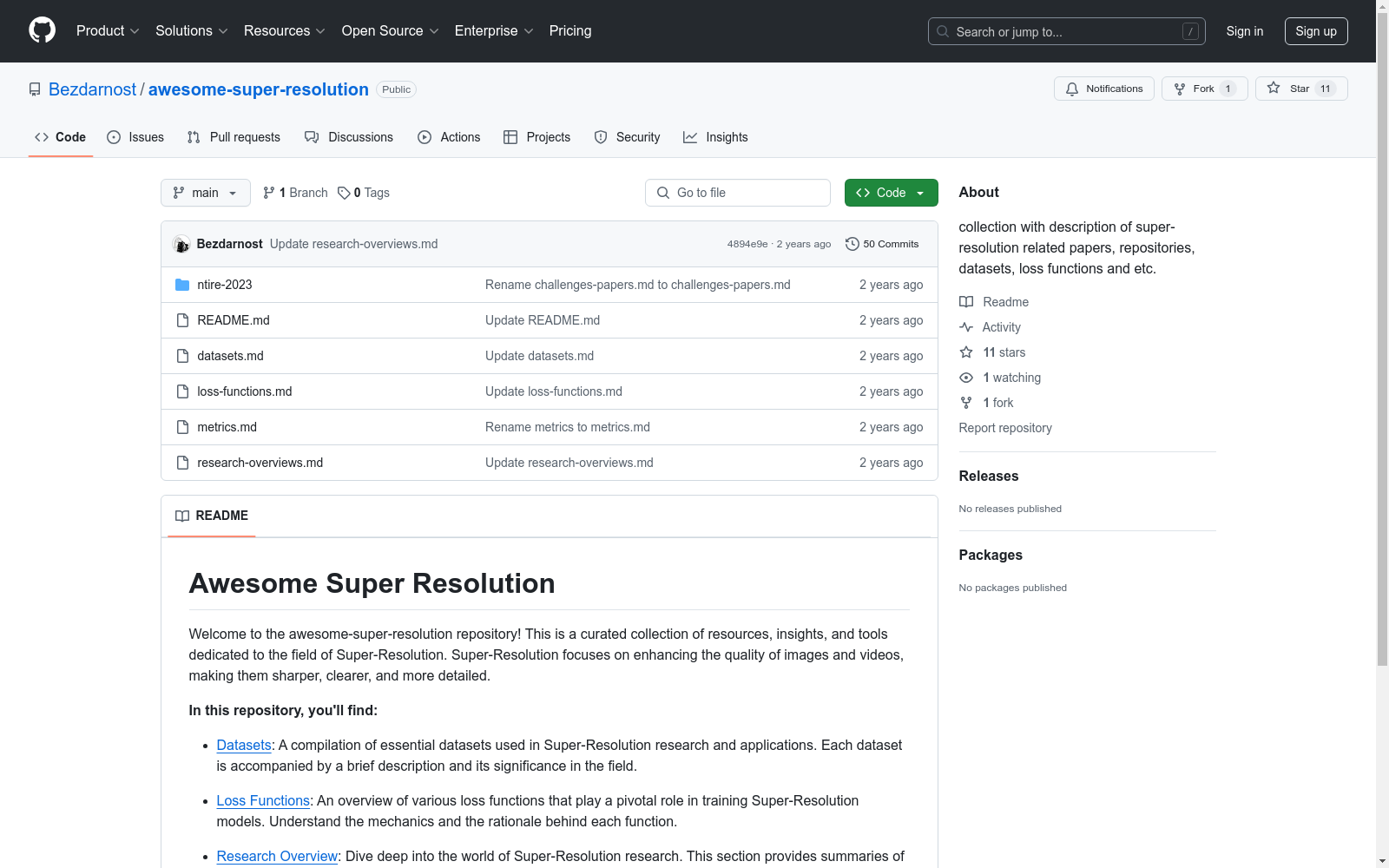Click the README book icon in file header

(x=182, y=516)
